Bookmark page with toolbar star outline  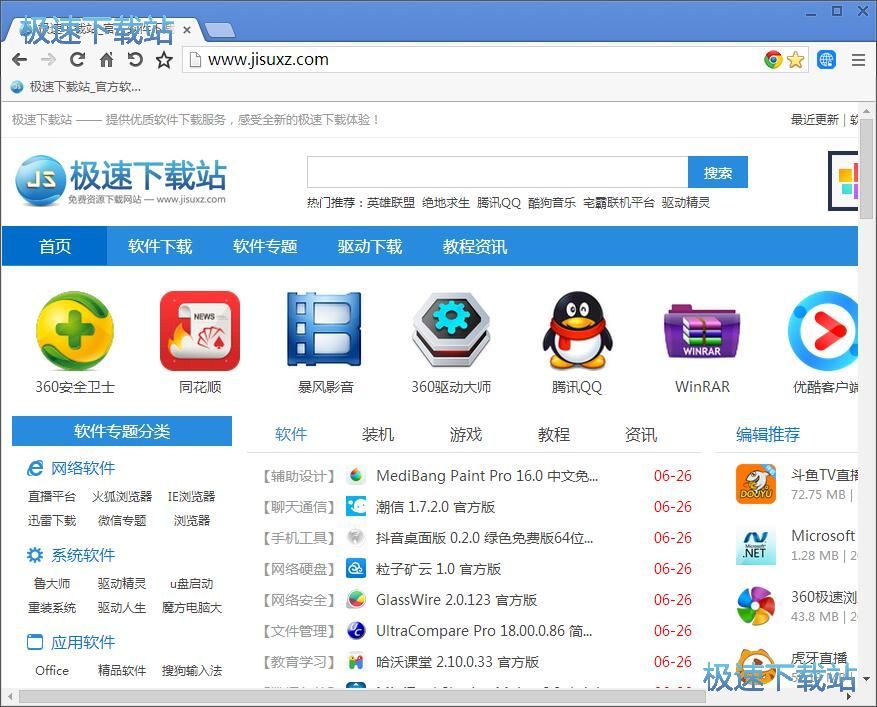(x=164, y=59)
